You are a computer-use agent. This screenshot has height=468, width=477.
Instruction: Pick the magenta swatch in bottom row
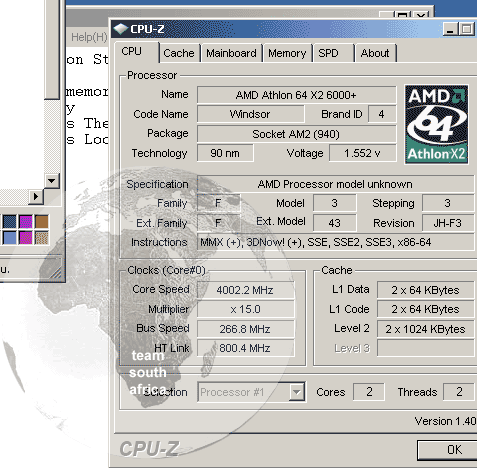(26, 238)
